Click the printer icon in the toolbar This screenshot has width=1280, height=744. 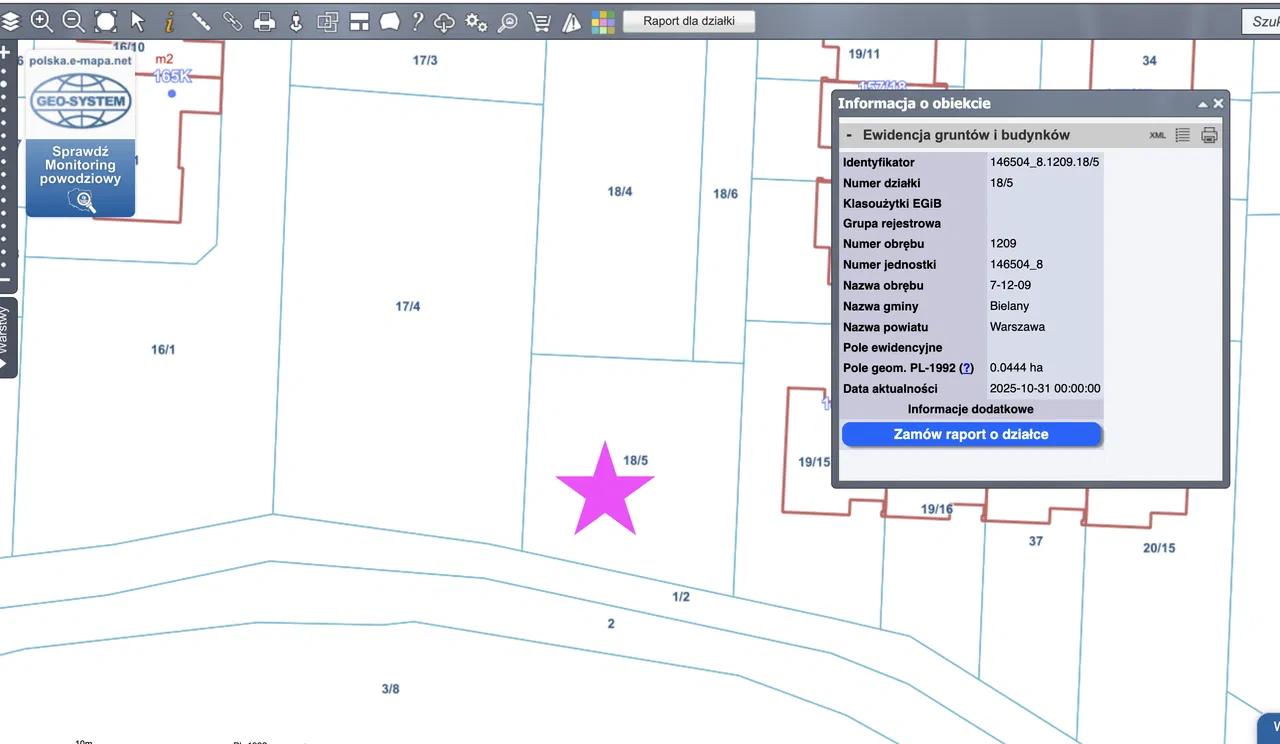click(x=264, y=21)
